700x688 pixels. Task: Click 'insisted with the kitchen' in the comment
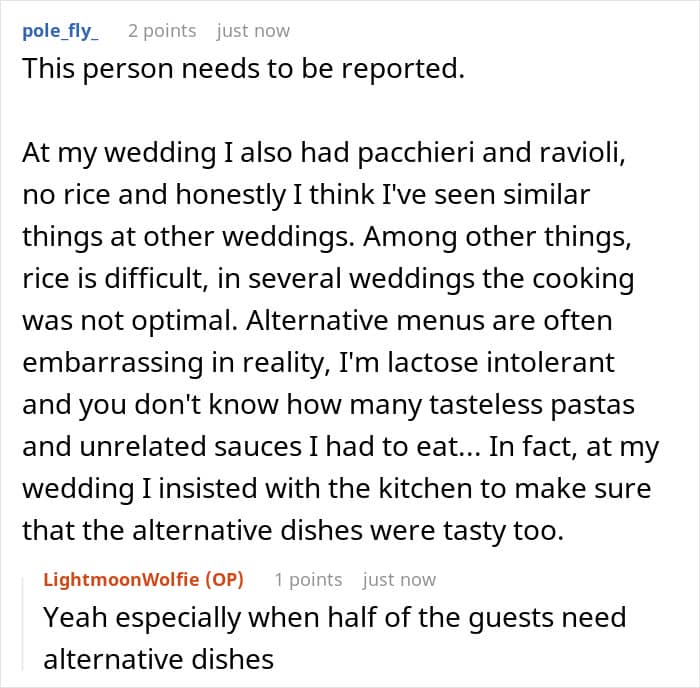coord(315,489)
